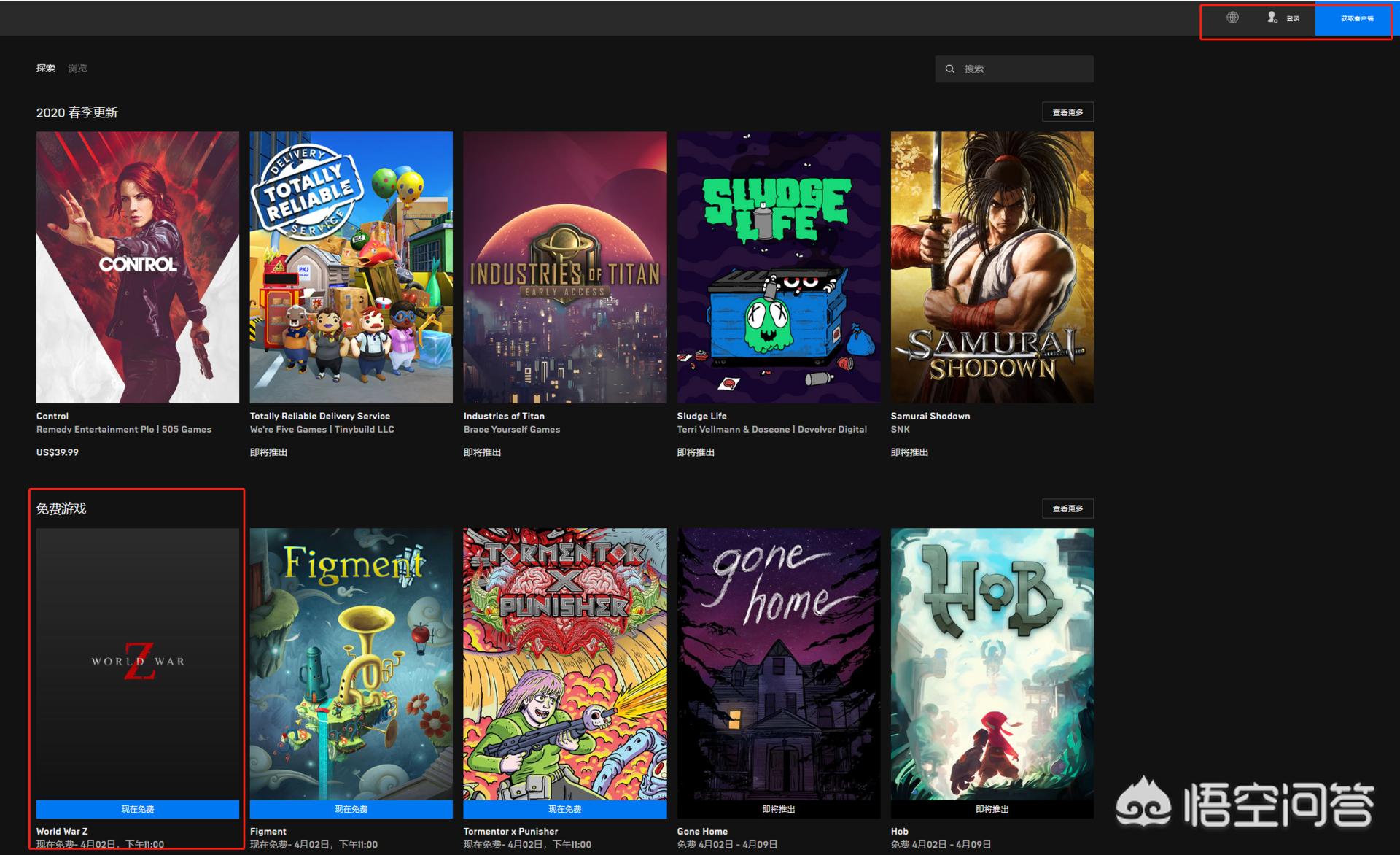The height and width of the screenshot is (855, 1400).
Task: Click the blue 获取客户端 button
Action: point(1356,18)
